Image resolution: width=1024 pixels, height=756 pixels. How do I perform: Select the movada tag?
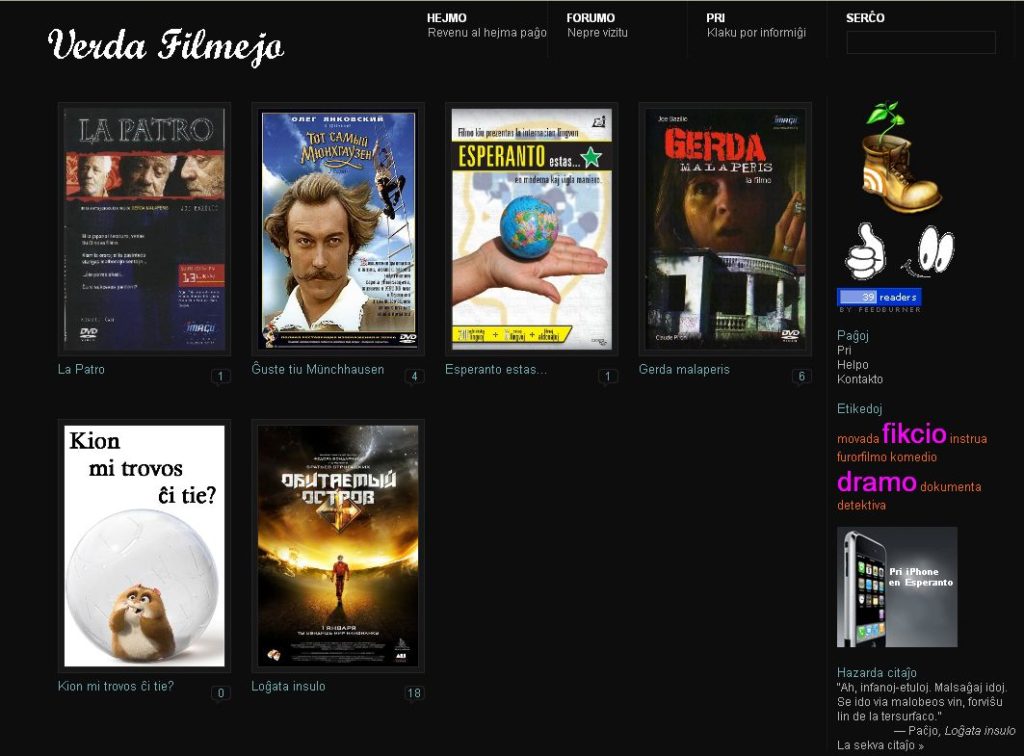(857, 439)
